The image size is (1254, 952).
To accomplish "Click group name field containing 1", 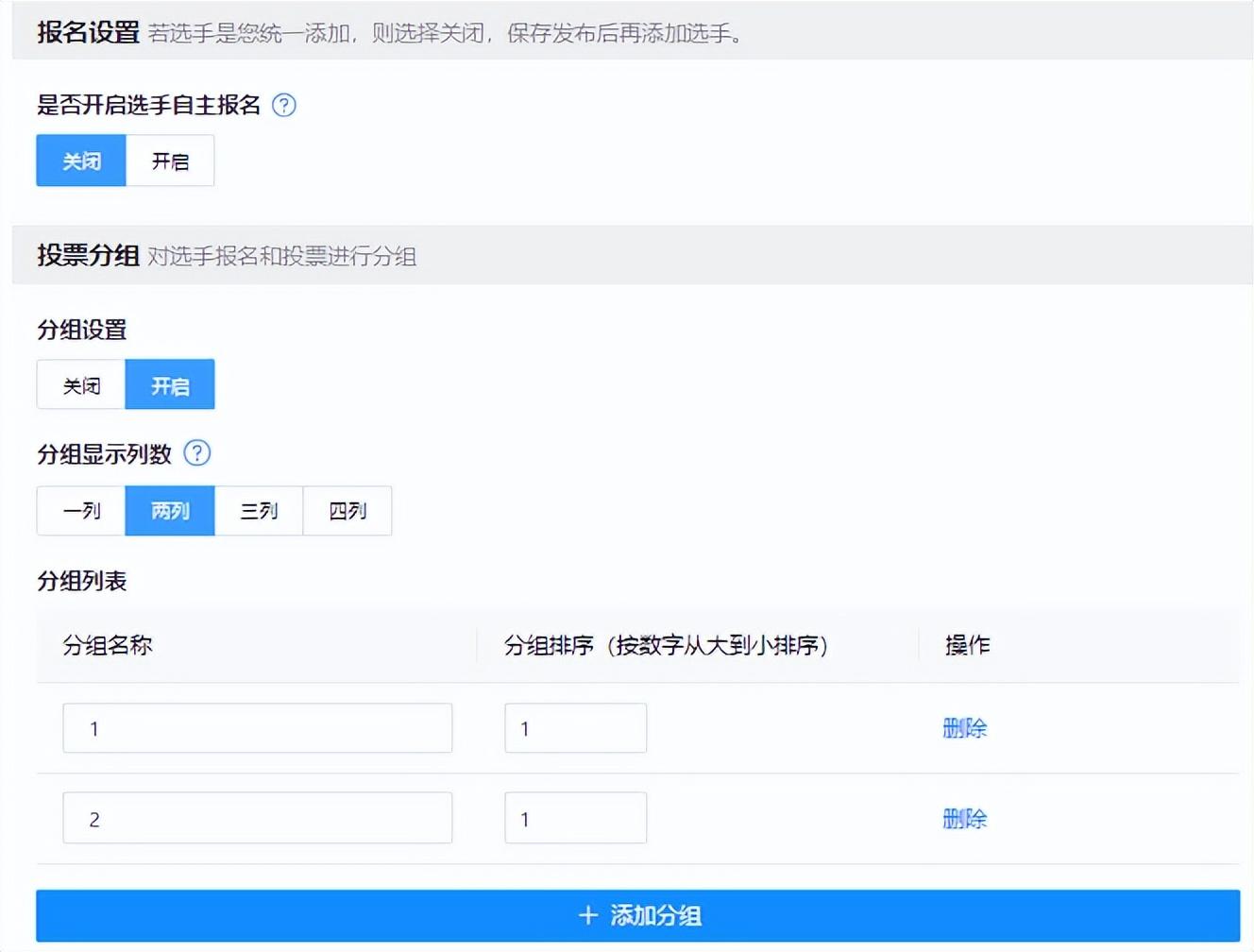I will 257,728.
